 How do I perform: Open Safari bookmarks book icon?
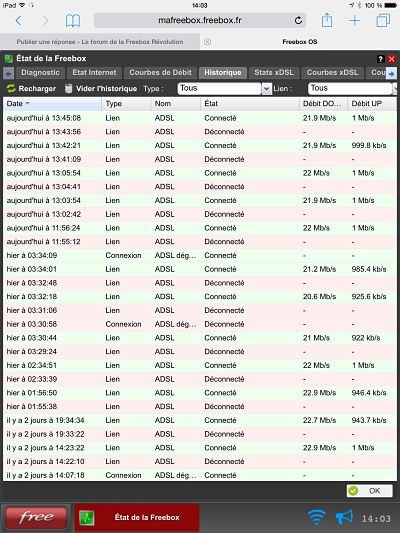coord(73,21)
